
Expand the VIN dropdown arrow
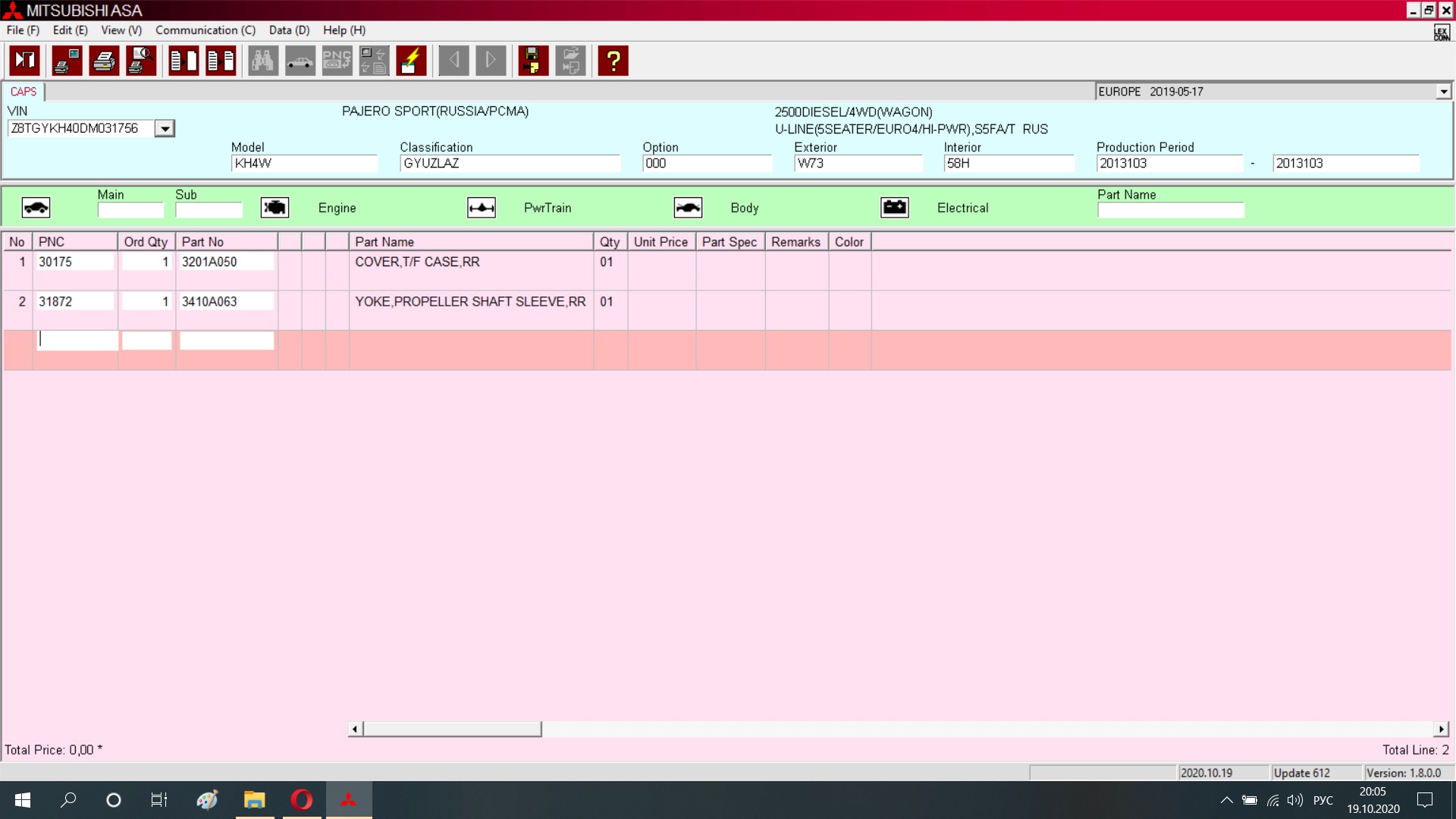tap(165, 129)
